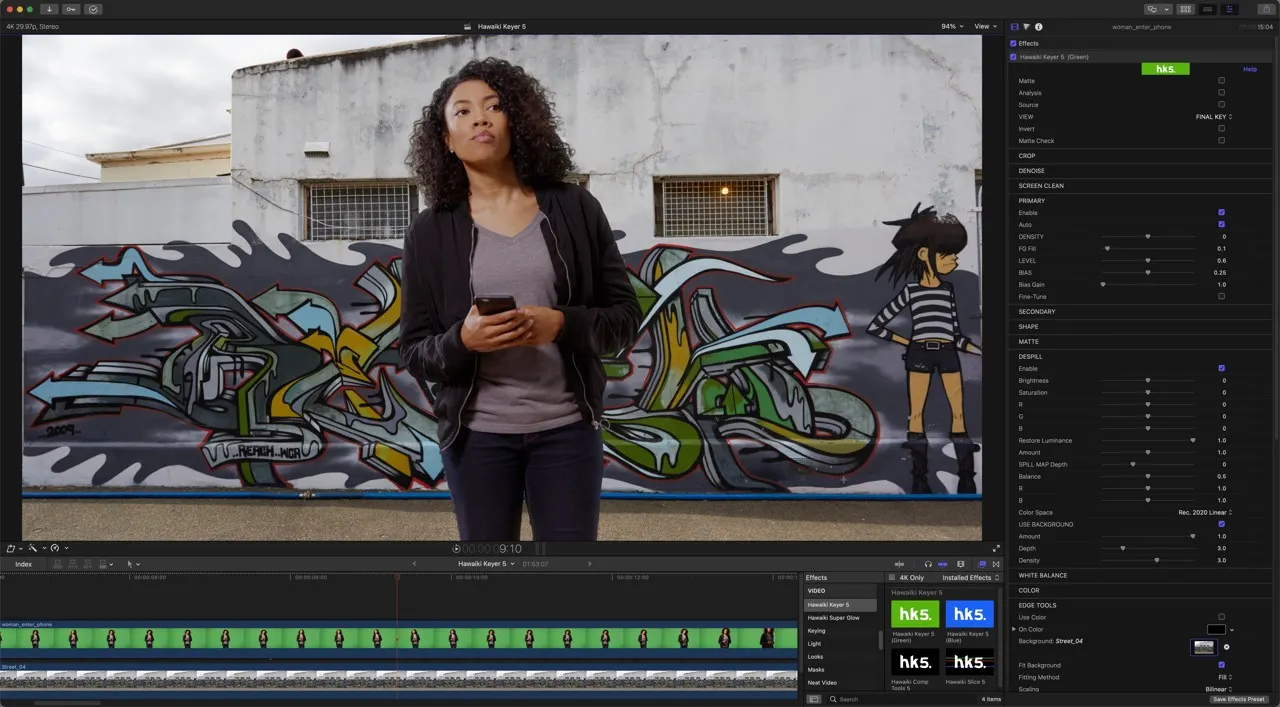Image resolution: width=1280 pixels, height=707 pixels.
Task: Open Background Tasks checkmark icon
Action: click(93, 9)
